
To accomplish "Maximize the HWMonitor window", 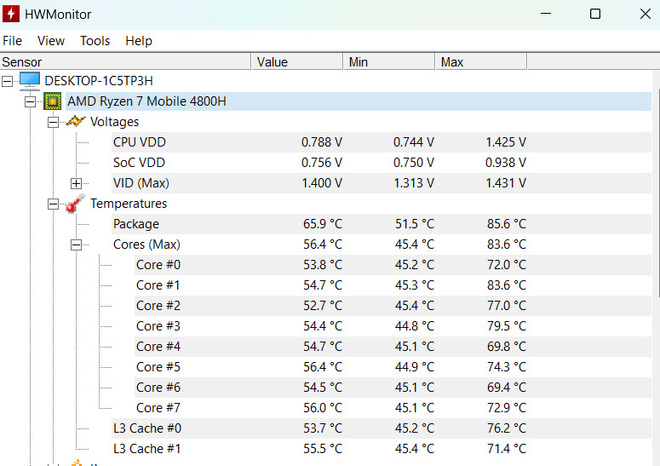I will [x=595, y=13].
